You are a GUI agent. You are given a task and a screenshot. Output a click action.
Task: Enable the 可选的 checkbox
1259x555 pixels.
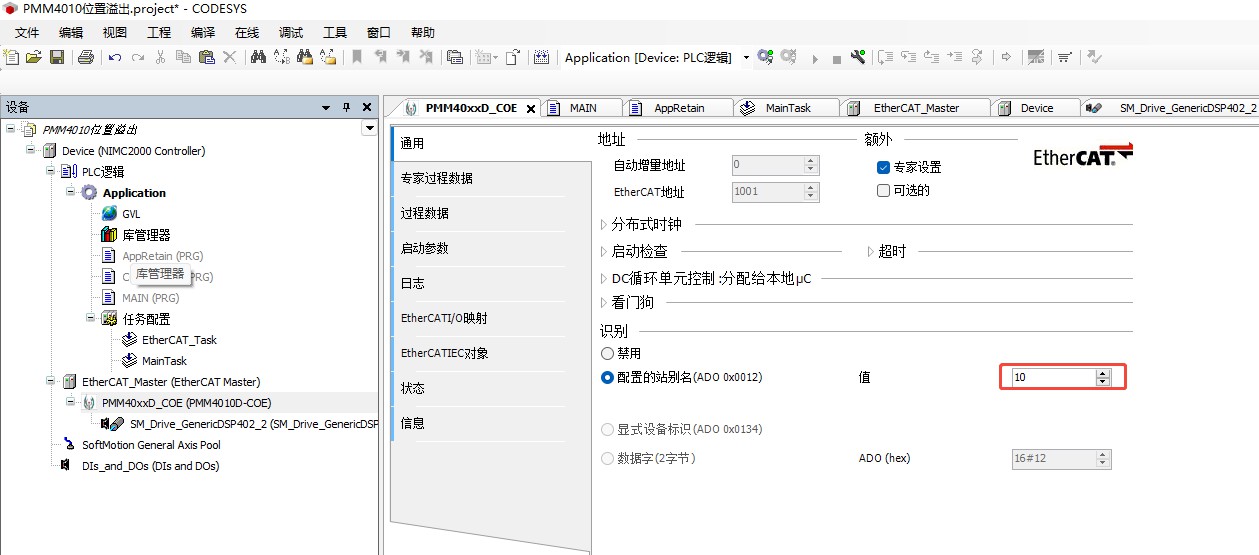coord(883,190)
